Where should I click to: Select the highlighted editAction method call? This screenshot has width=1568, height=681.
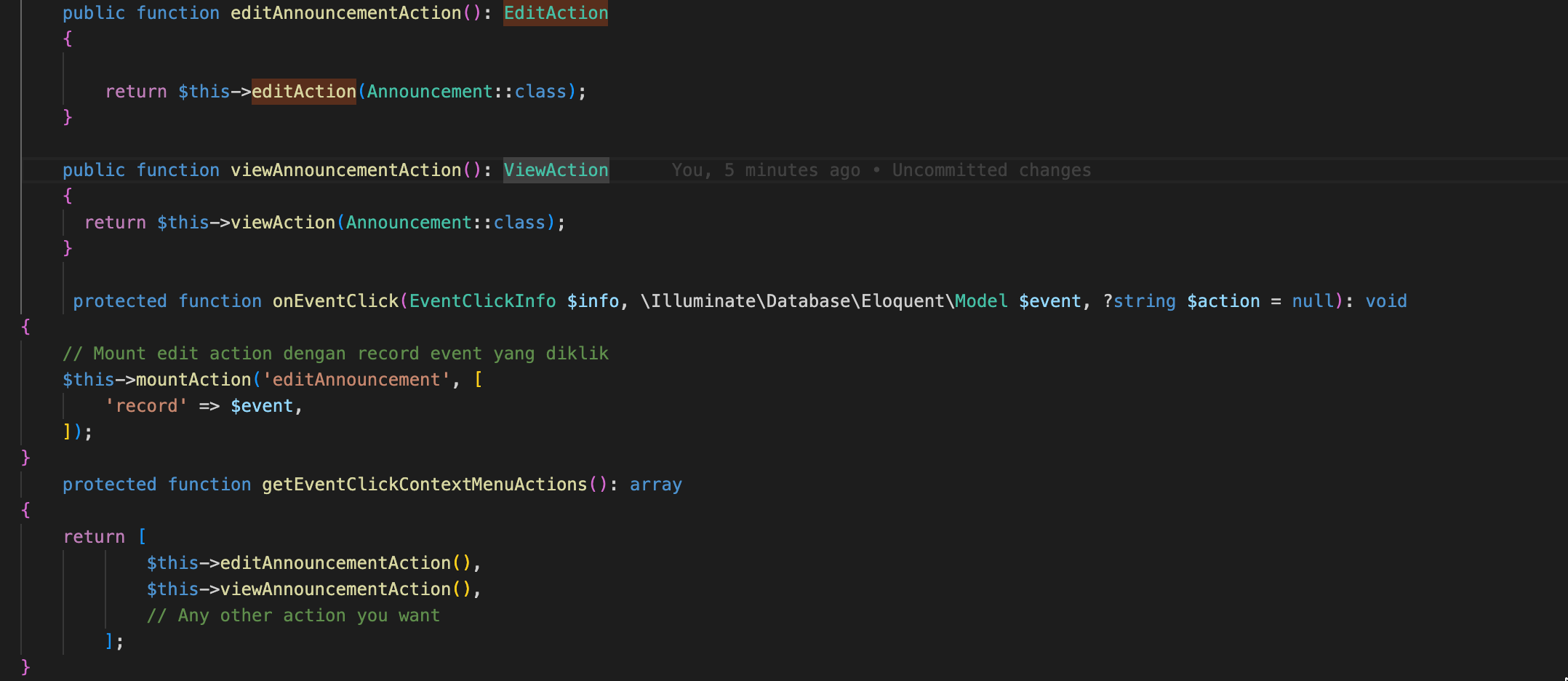(304, 92)
